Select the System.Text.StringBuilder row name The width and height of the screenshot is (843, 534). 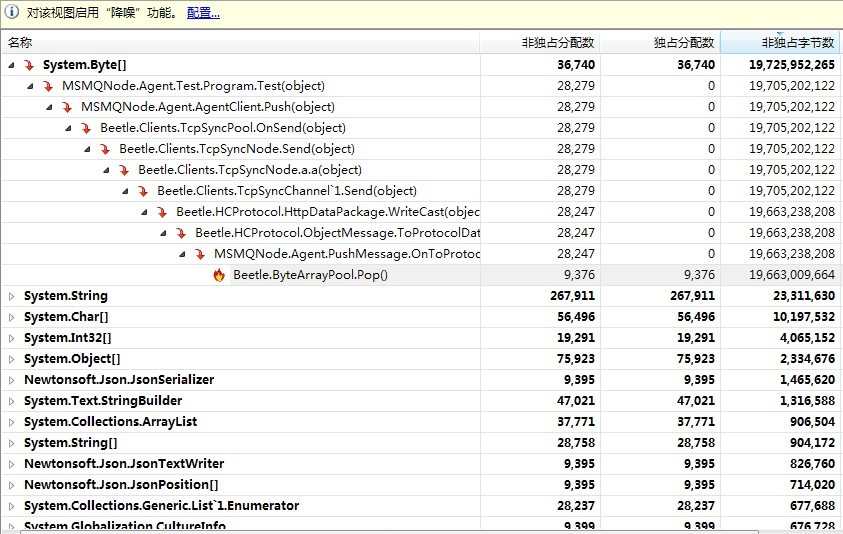click(103, 401)
